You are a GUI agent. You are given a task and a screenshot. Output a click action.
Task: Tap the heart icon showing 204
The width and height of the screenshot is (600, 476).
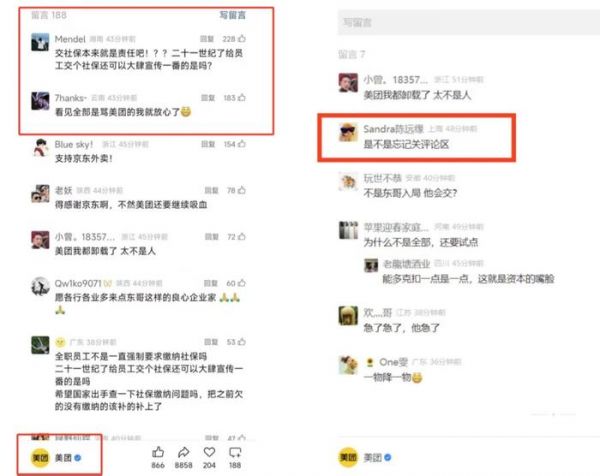click(209, 452)
